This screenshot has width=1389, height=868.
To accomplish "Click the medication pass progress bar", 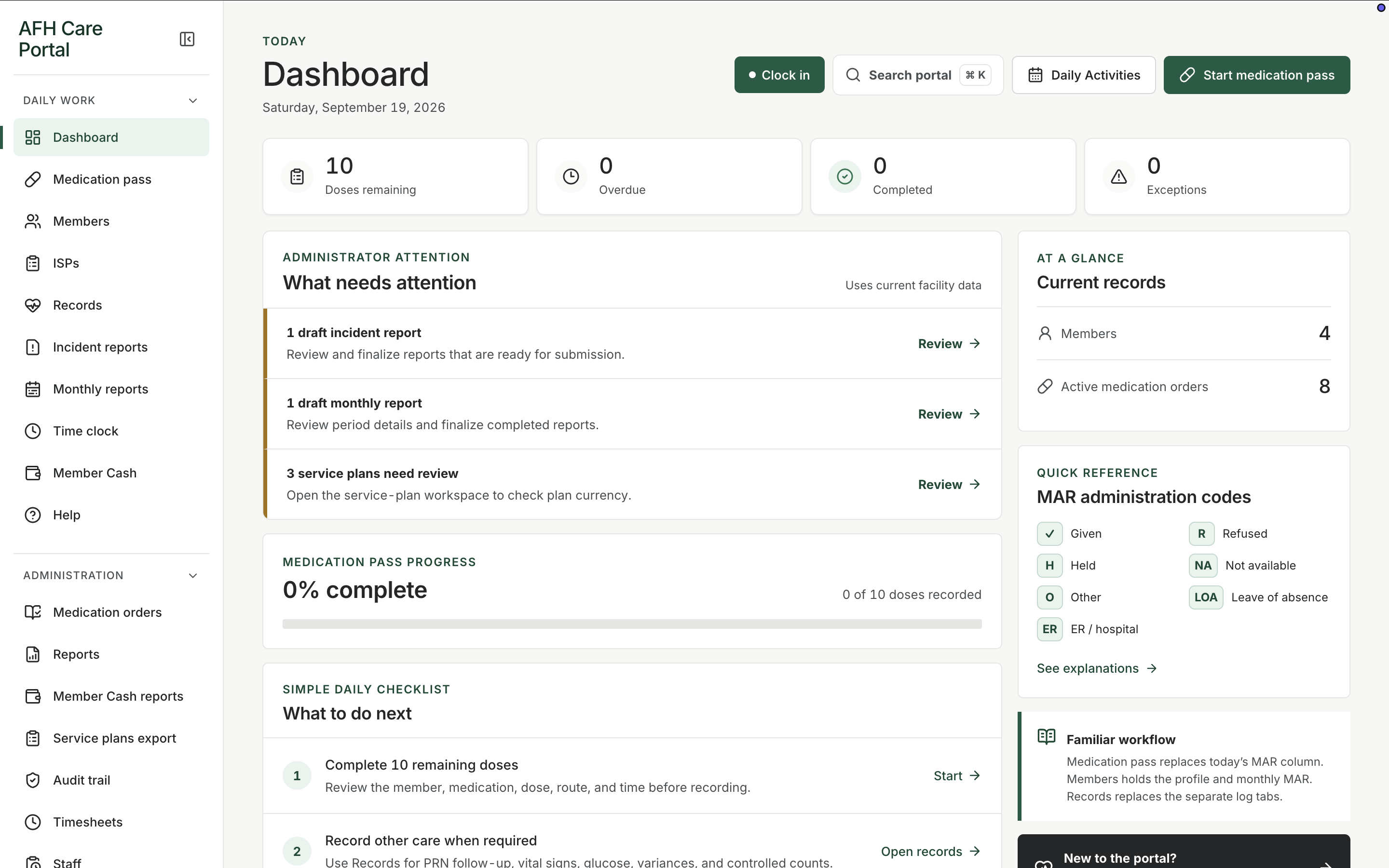I will [632, 624].
